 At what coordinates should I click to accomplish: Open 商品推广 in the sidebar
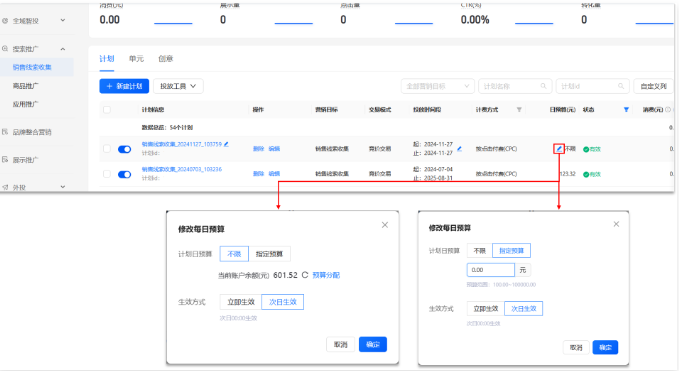tap(25, 86)
